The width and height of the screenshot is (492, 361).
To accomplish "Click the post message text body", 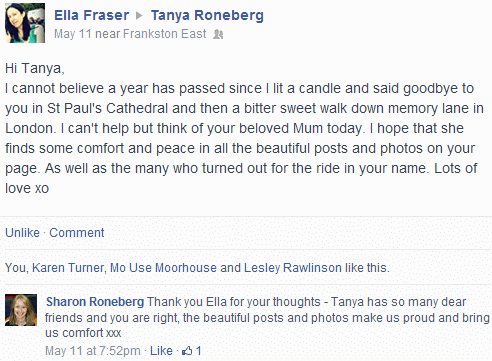I will pyautogui.click(x=244, y=128).
